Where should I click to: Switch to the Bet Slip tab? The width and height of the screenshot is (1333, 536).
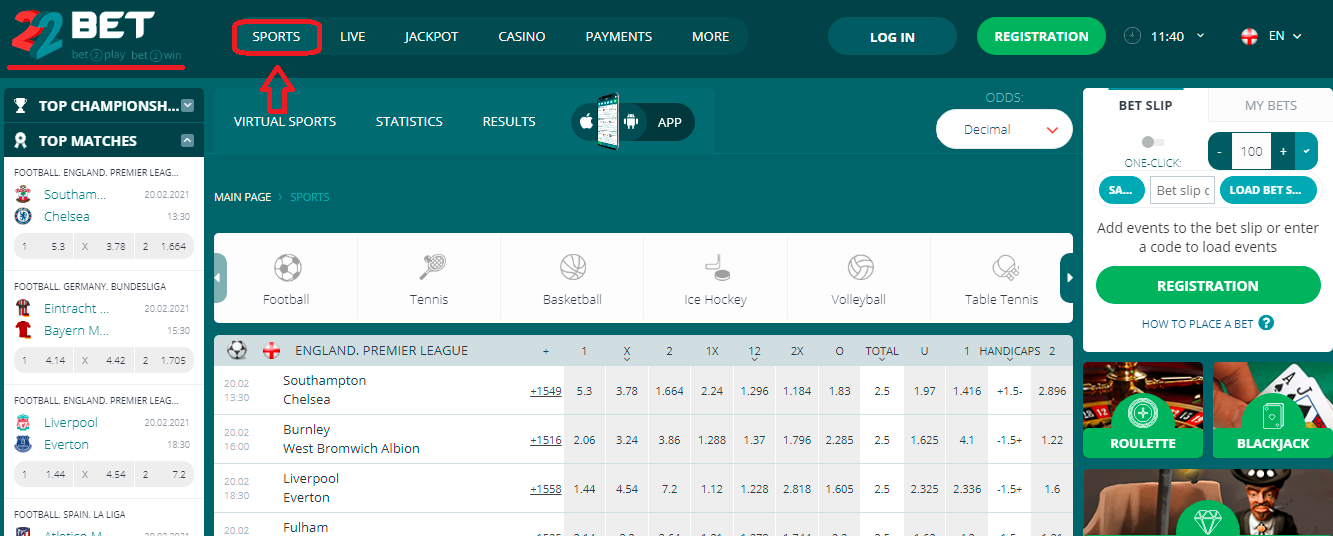1146,105
